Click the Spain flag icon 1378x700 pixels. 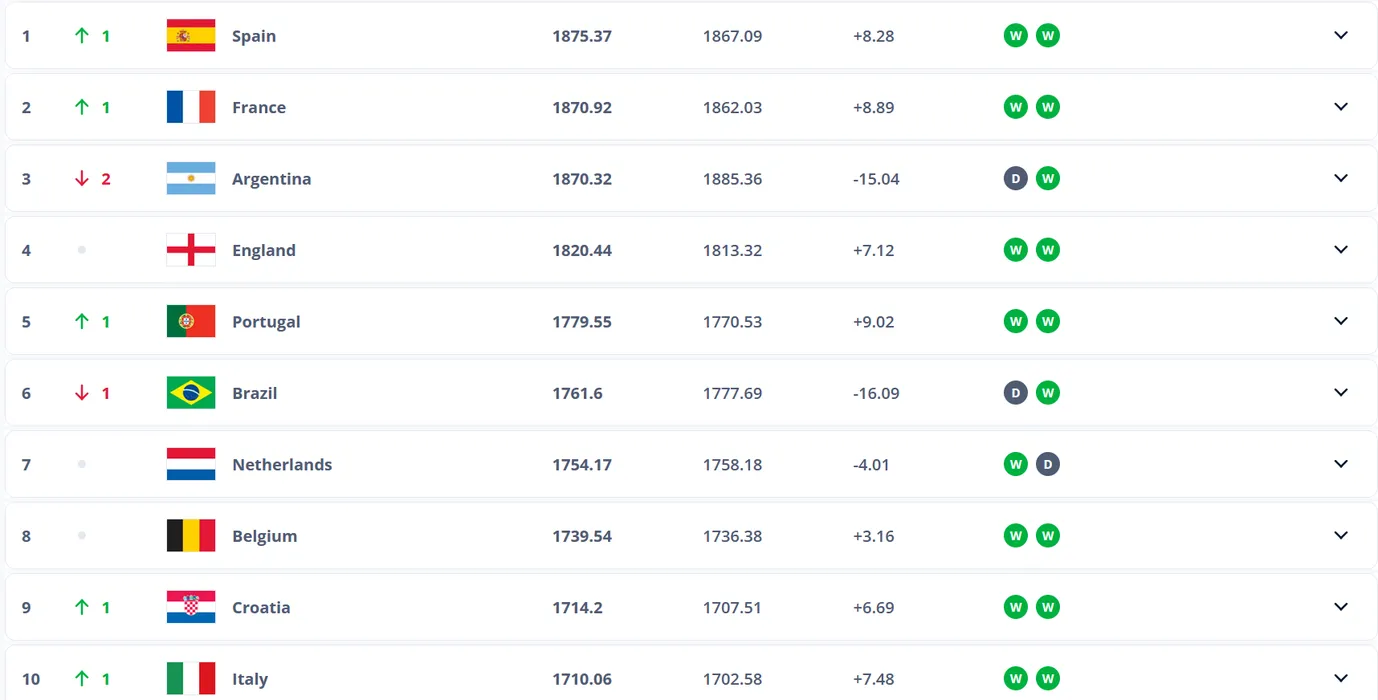pyautogui.click(x=191, y=36)
